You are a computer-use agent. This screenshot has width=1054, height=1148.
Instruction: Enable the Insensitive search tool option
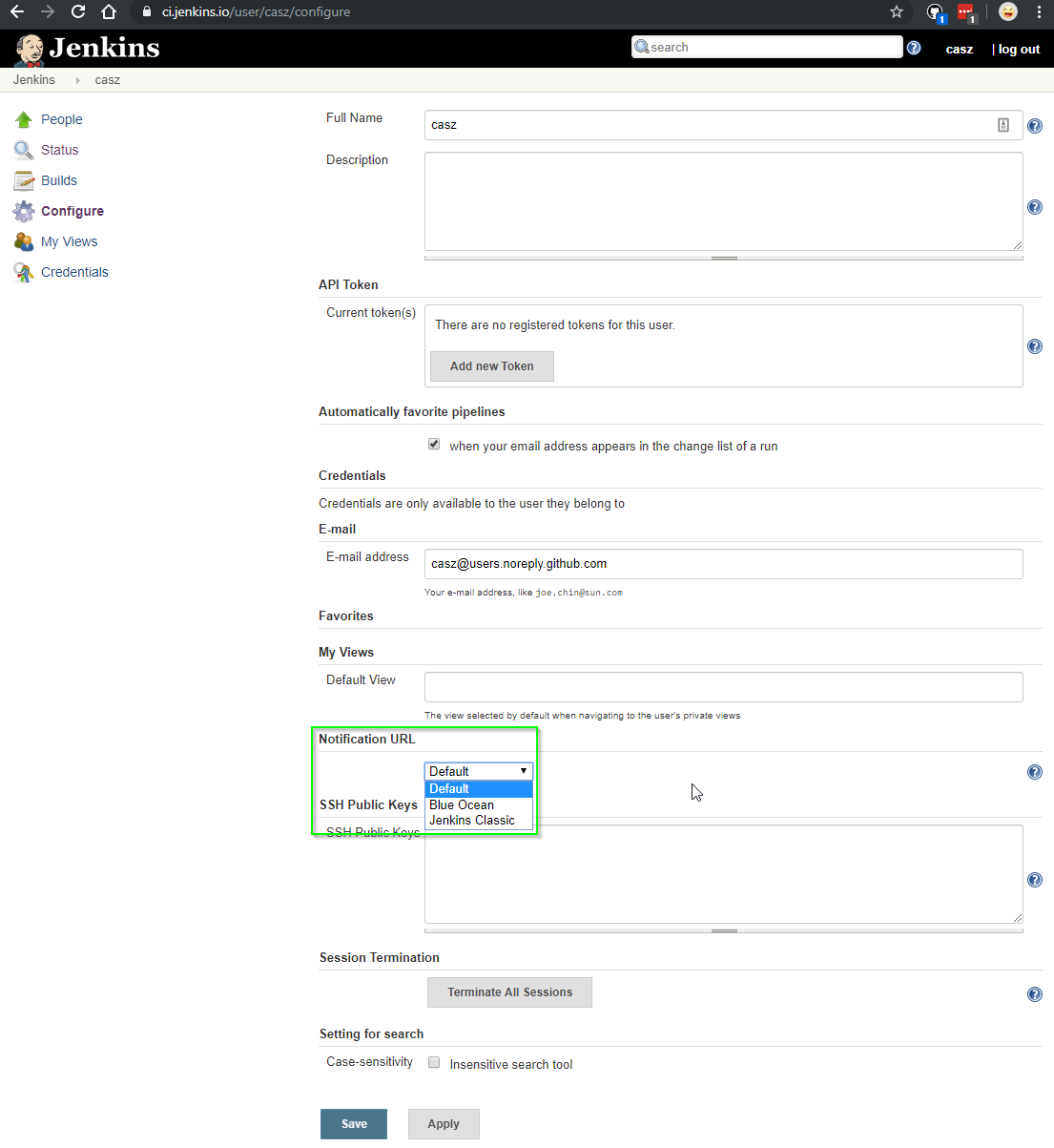point(434,1062)
